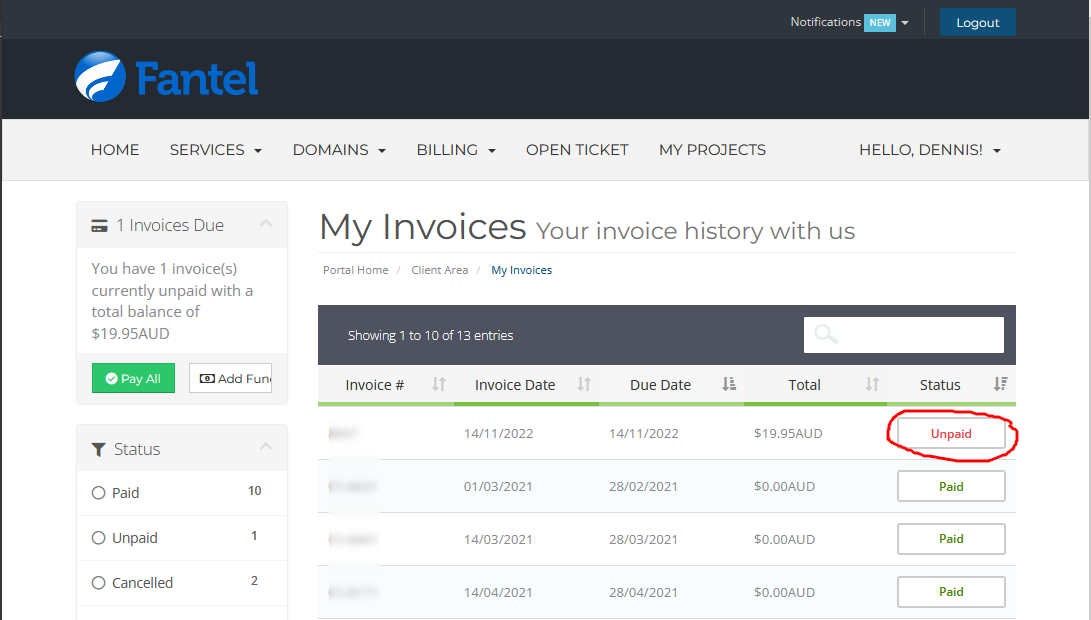Open the Notifications dropdown

pos(849,22)
